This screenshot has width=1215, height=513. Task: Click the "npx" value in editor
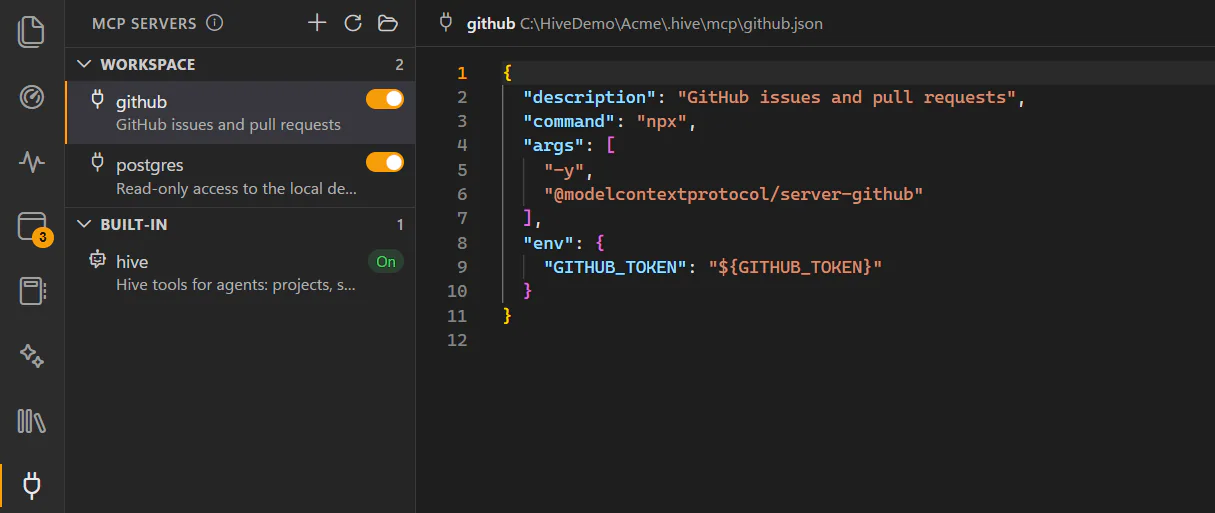click(x=661, y=121)
